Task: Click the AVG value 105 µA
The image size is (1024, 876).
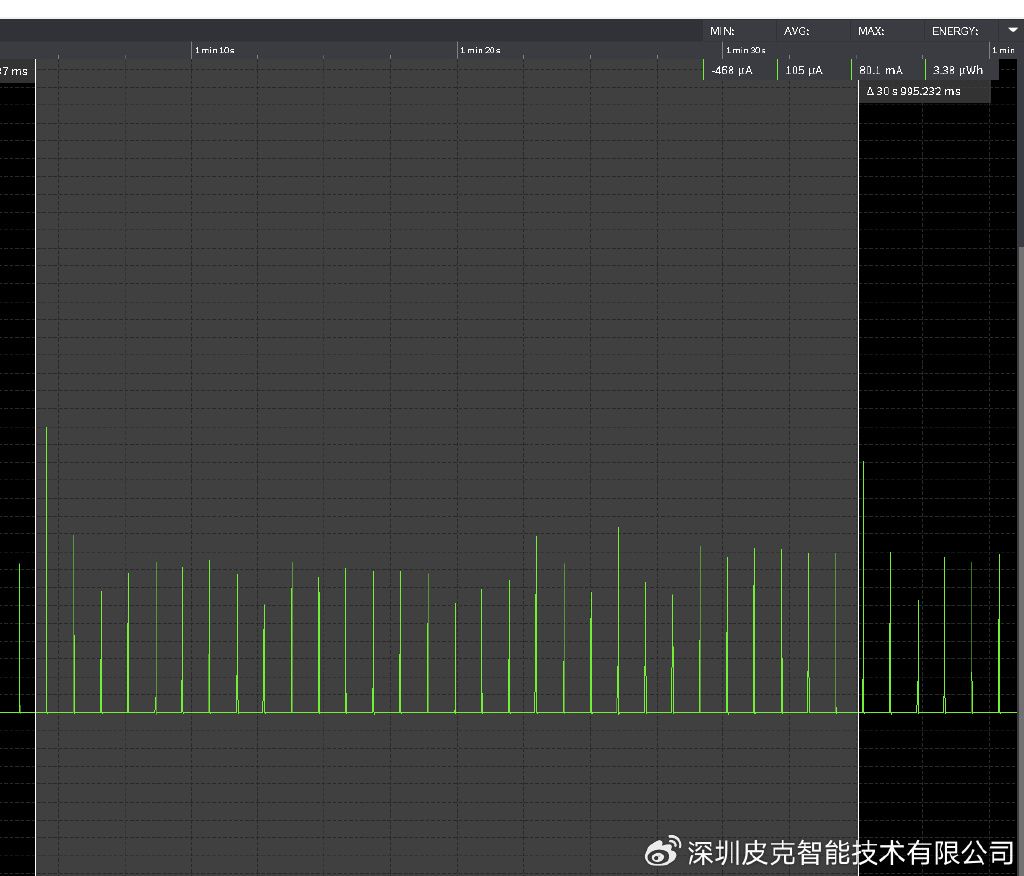Action: 804,70
